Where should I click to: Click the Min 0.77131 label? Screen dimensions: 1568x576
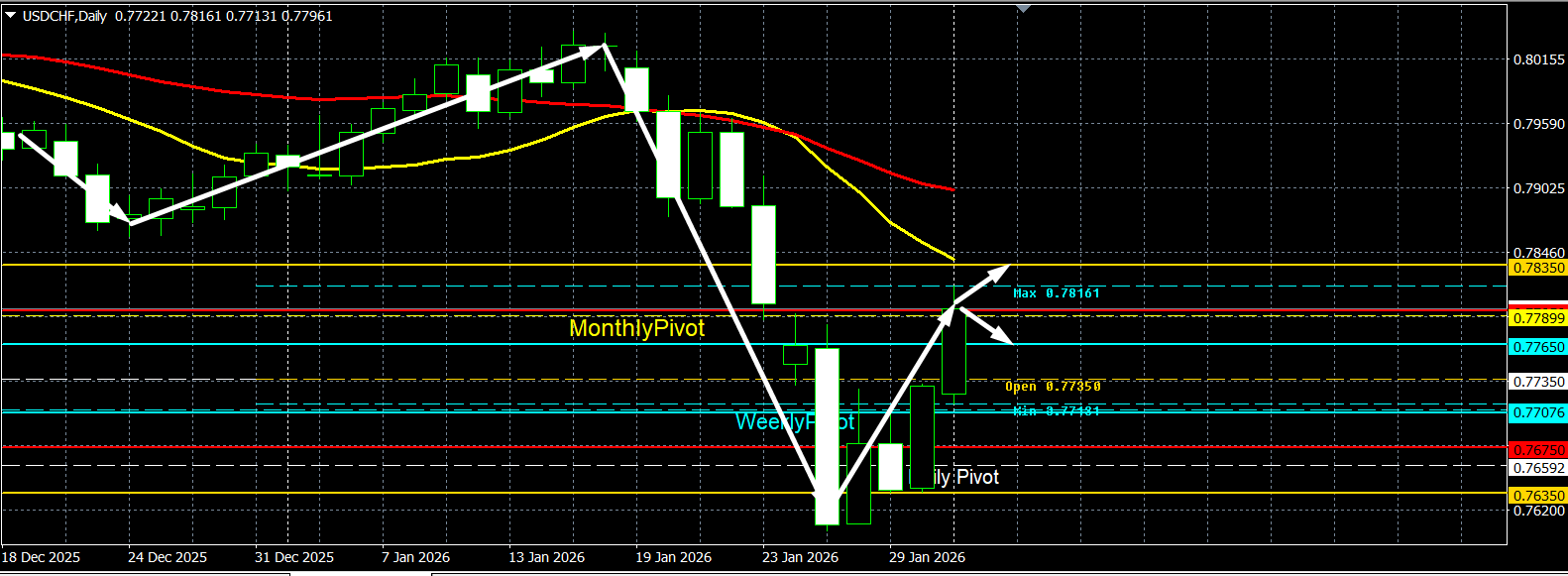(x=1057, y=410)
